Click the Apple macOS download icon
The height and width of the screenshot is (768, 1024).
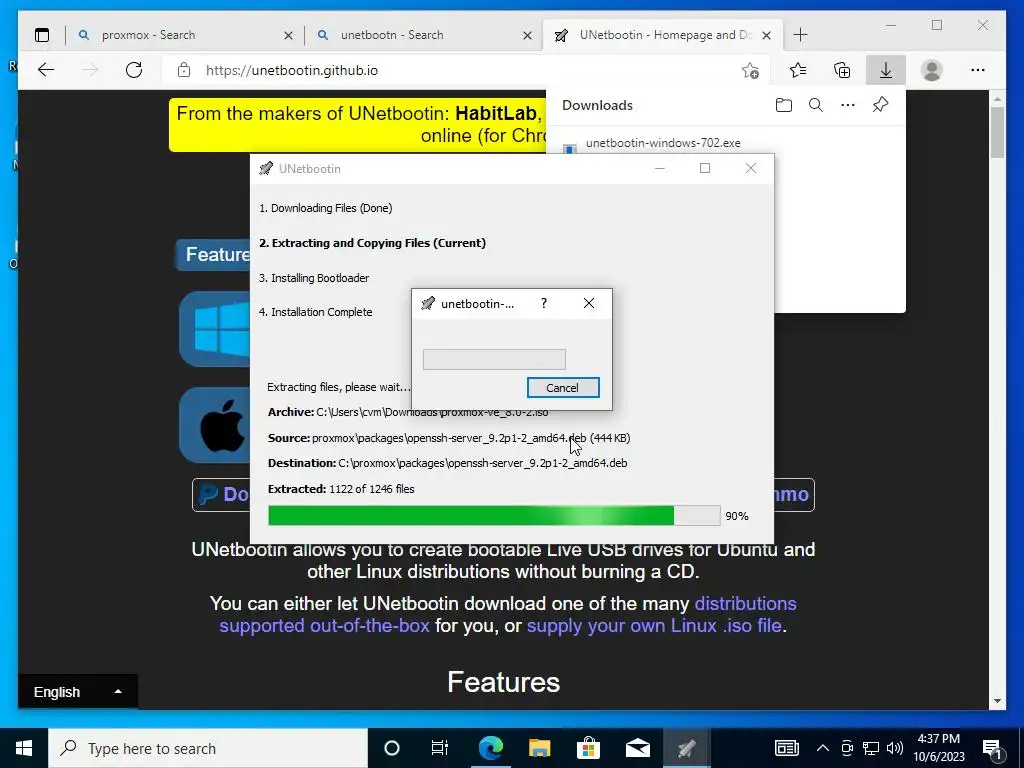216,425
